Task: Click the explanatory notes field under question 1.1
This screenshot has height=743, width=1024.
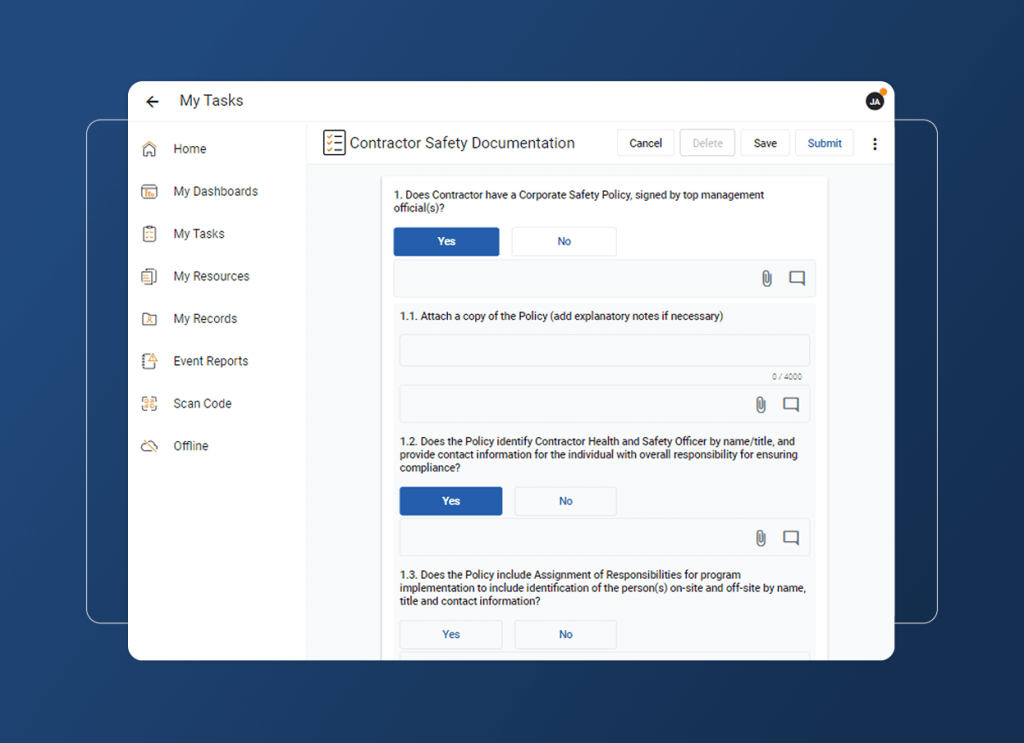Action: 604,349
